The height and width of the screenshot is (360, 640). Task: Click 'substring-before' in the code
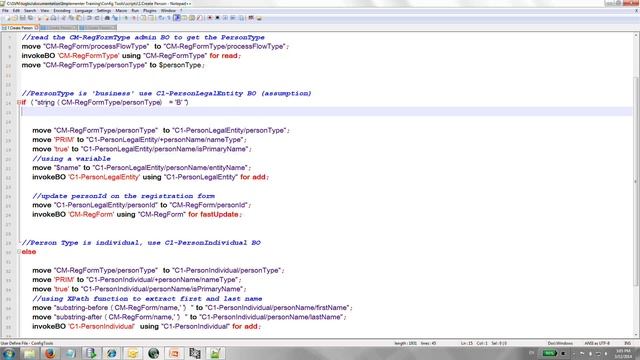tap(82, 308)
